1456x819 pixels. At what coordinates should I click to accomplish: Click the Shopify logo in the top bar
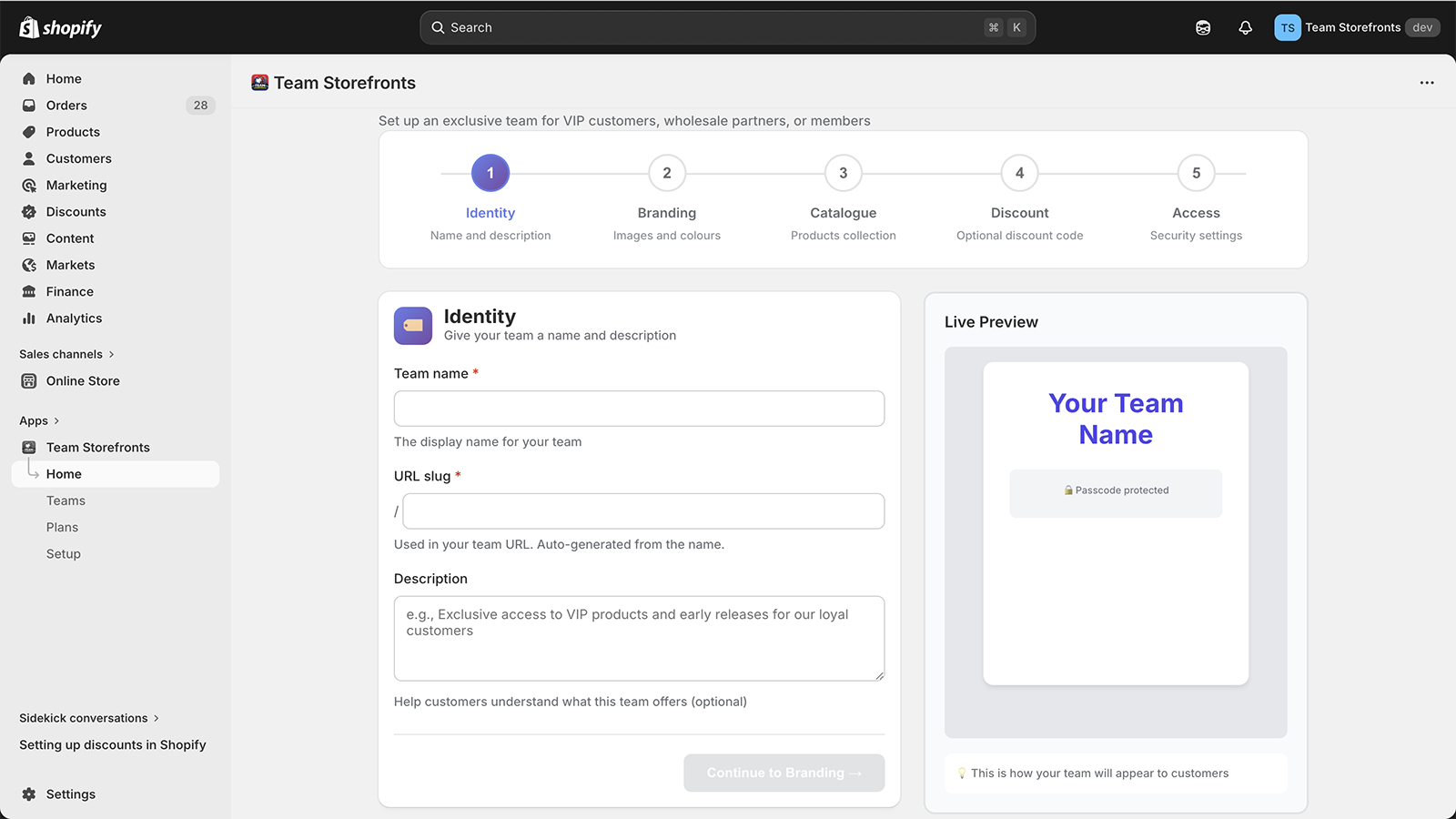[x=59, y=27]
